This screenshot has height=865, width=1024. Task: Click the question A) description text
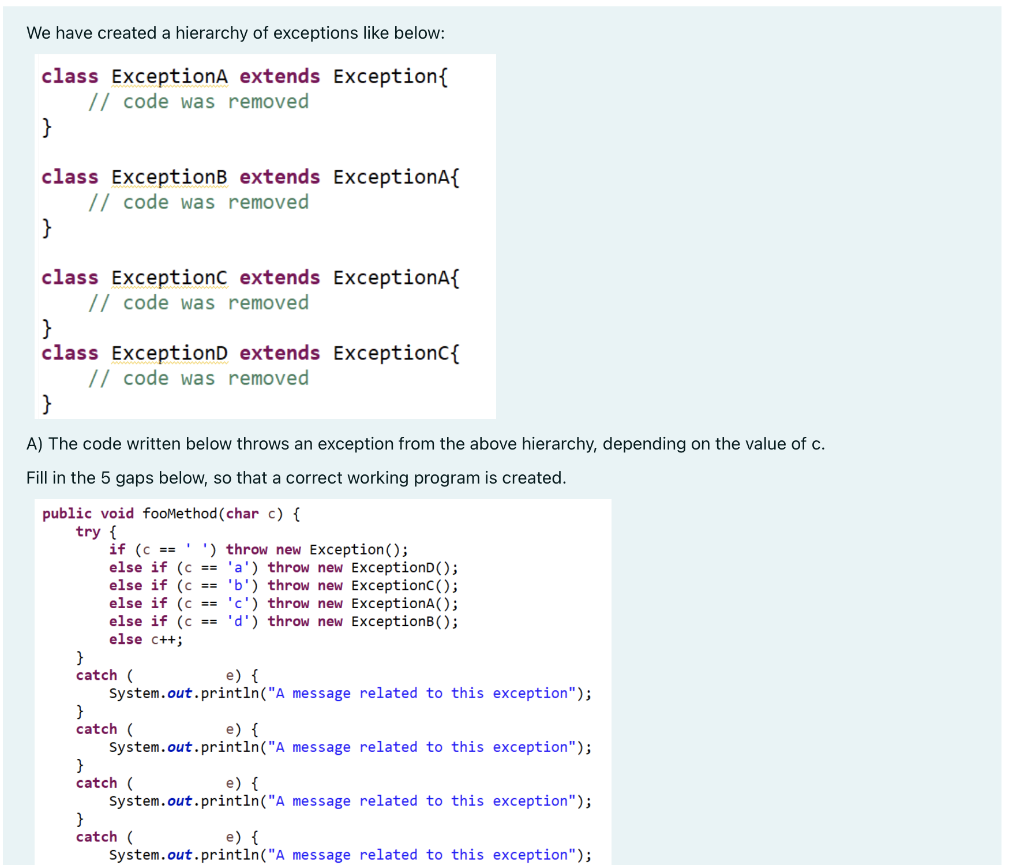point(424,443)
